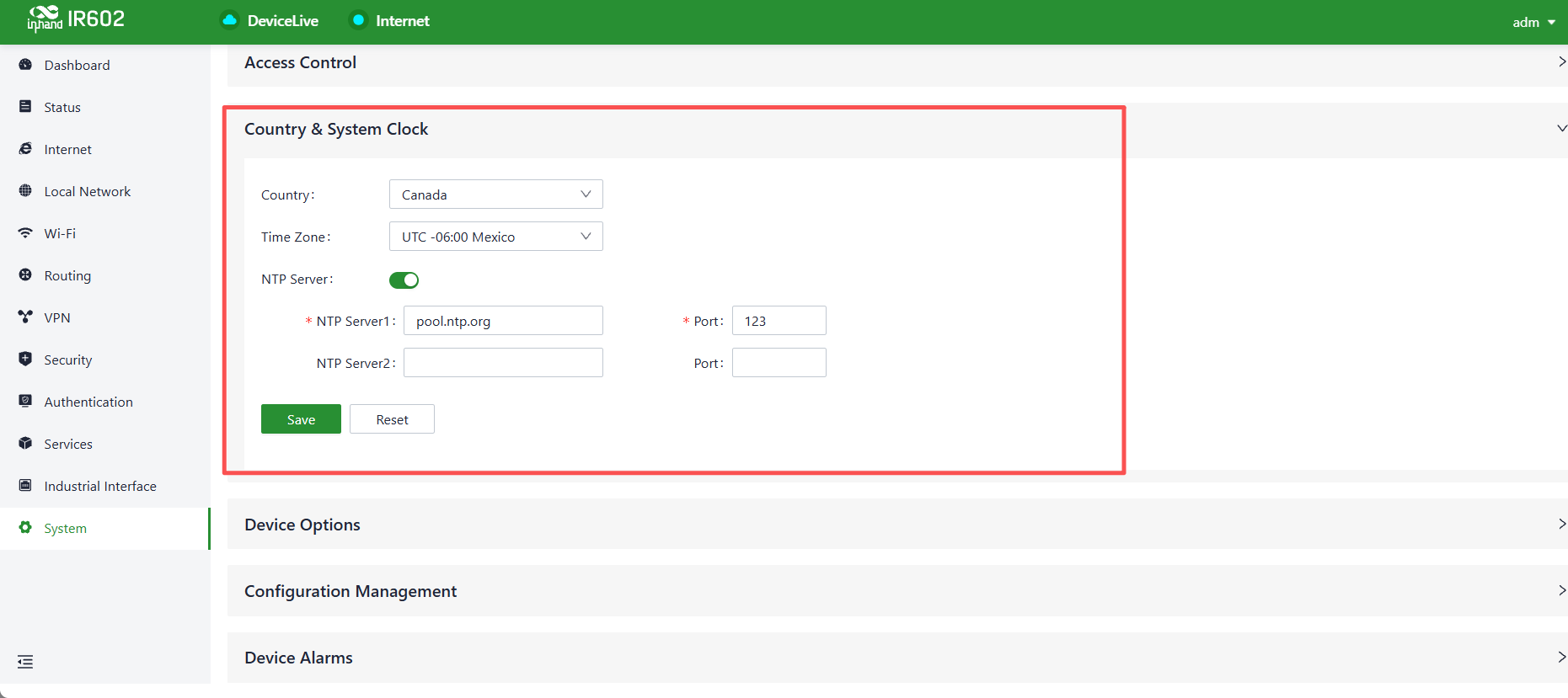This screenshot has height=698, width=1568.
Task: Click the Reset button
Action: (392, 419)
